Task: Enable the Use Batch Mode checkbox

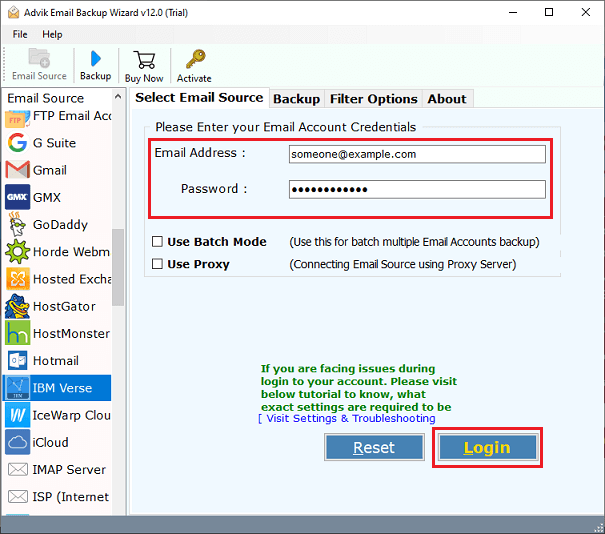Action: pyautogui.click(x=157, y=242)
